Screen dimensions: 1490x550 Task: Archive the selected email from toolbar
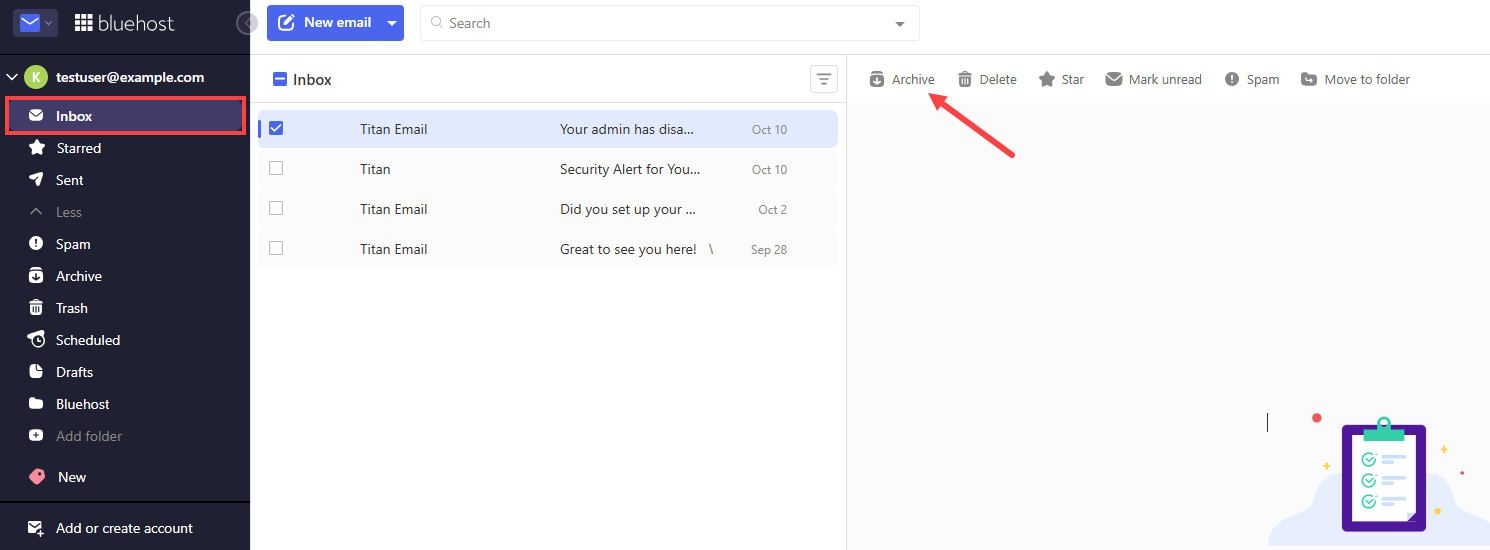click(x=901, y=79)
